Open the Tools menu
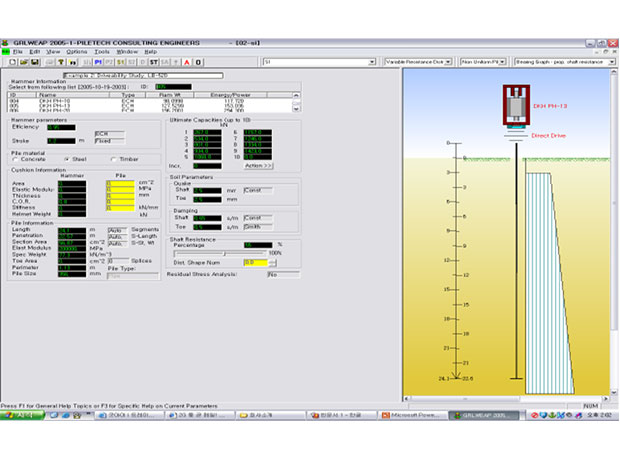This screenshot has width=620, height=458. [x=102, y=52]
